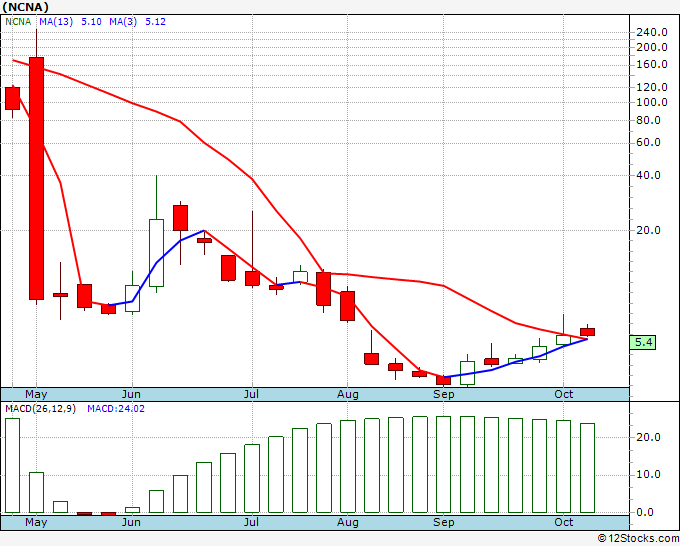Click the 240.0 price axis label

click(651, 32)
